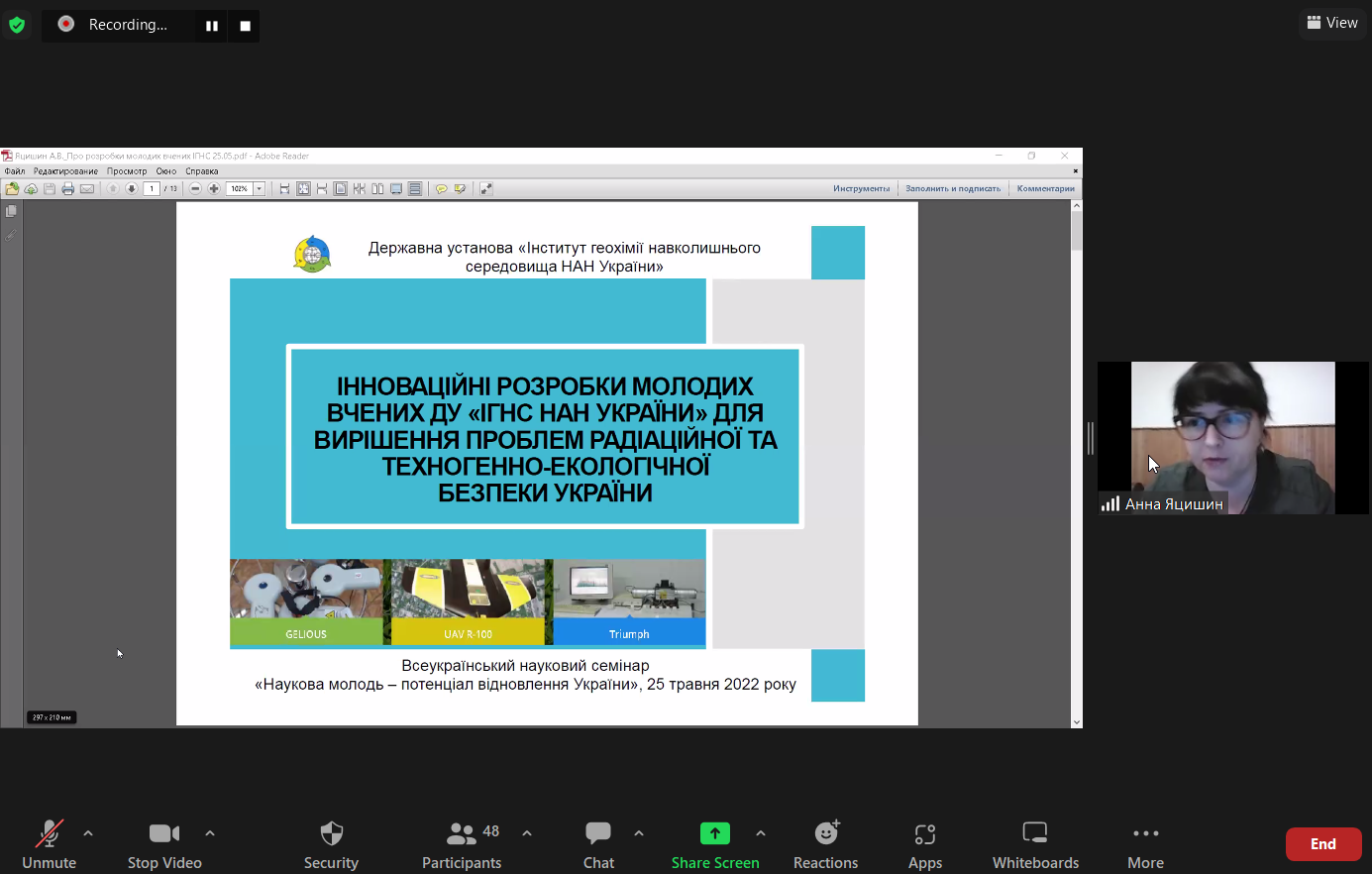The image size is (1372, 874).
Task: Stop the Zoom recording
Action: pos(245,26)
